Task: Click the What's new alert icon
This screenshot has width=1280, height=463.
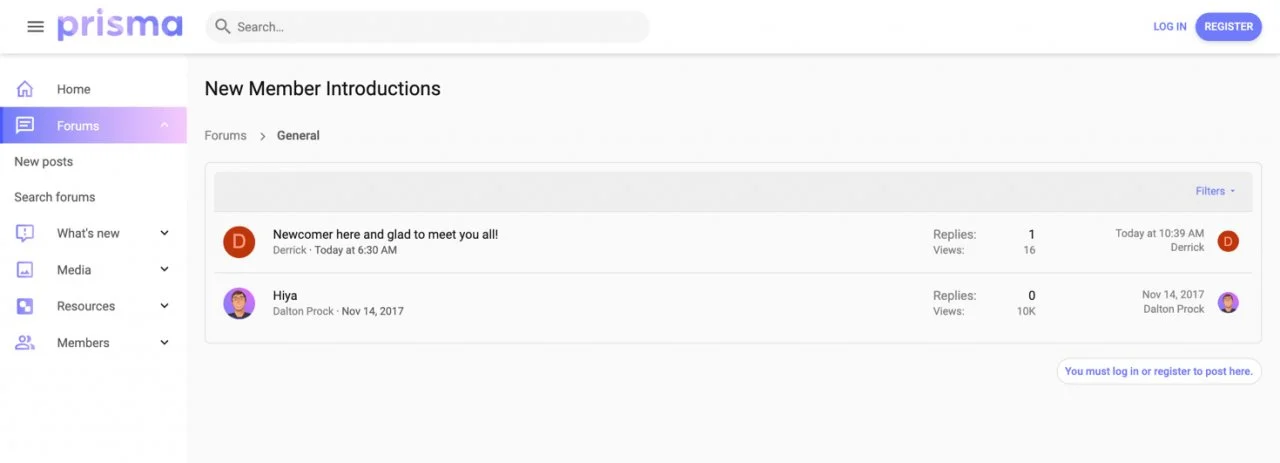Action: pyautogui.click(x=25, y=233)
